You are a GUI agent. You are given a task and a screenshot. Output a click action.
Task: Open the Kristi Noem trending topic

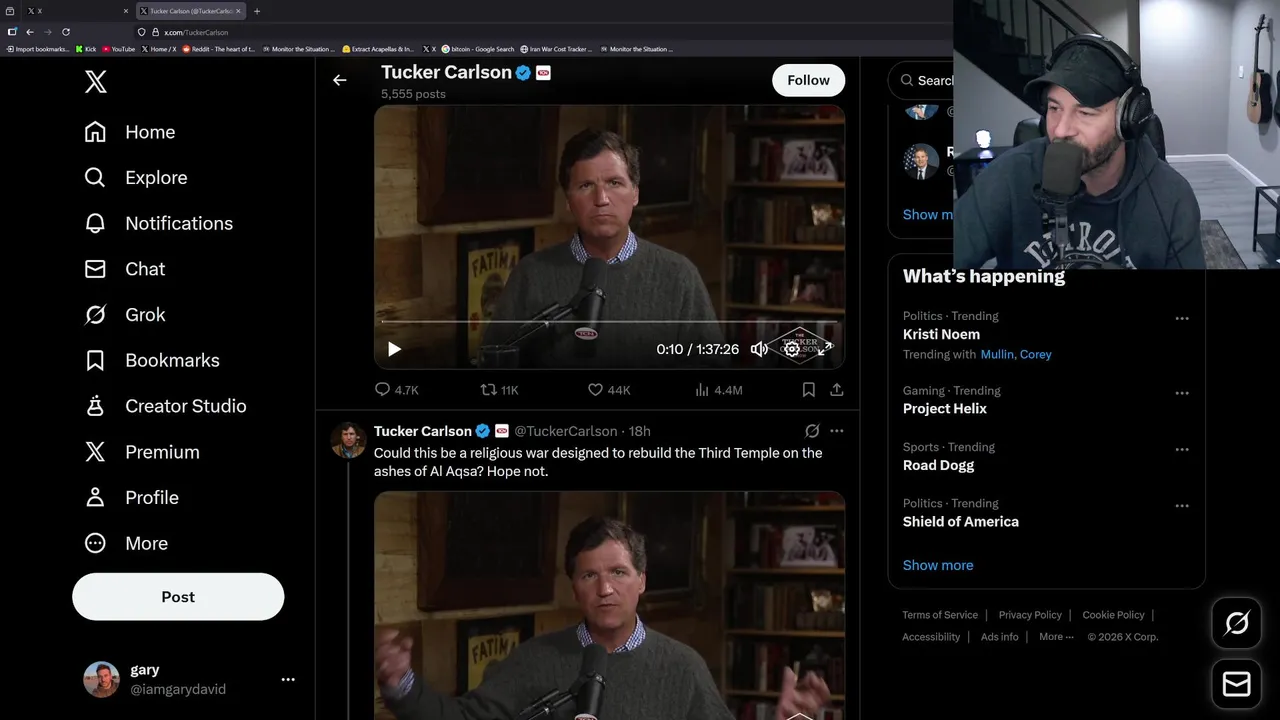click(x=941, y=334)
